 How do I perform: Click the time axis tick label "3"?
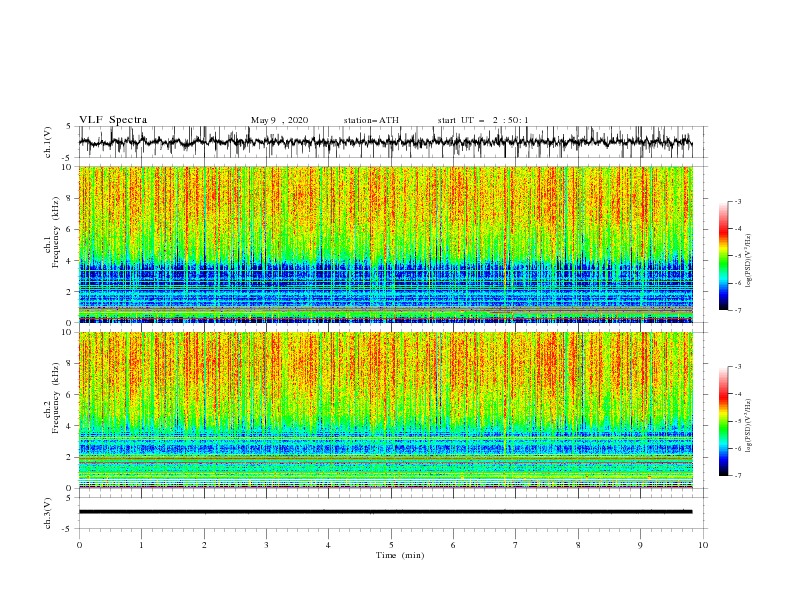tap(266, 545)
